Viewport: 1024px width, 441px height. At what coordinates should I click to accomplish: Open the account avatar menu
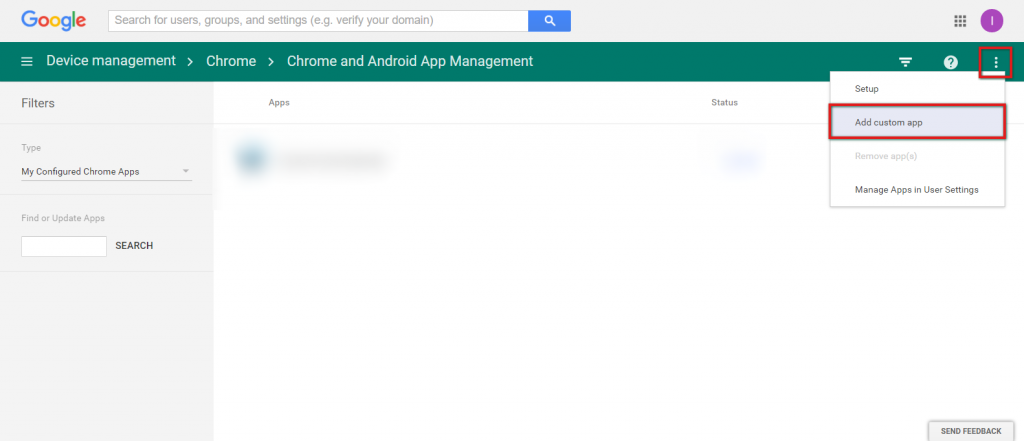tap(991, 21)
